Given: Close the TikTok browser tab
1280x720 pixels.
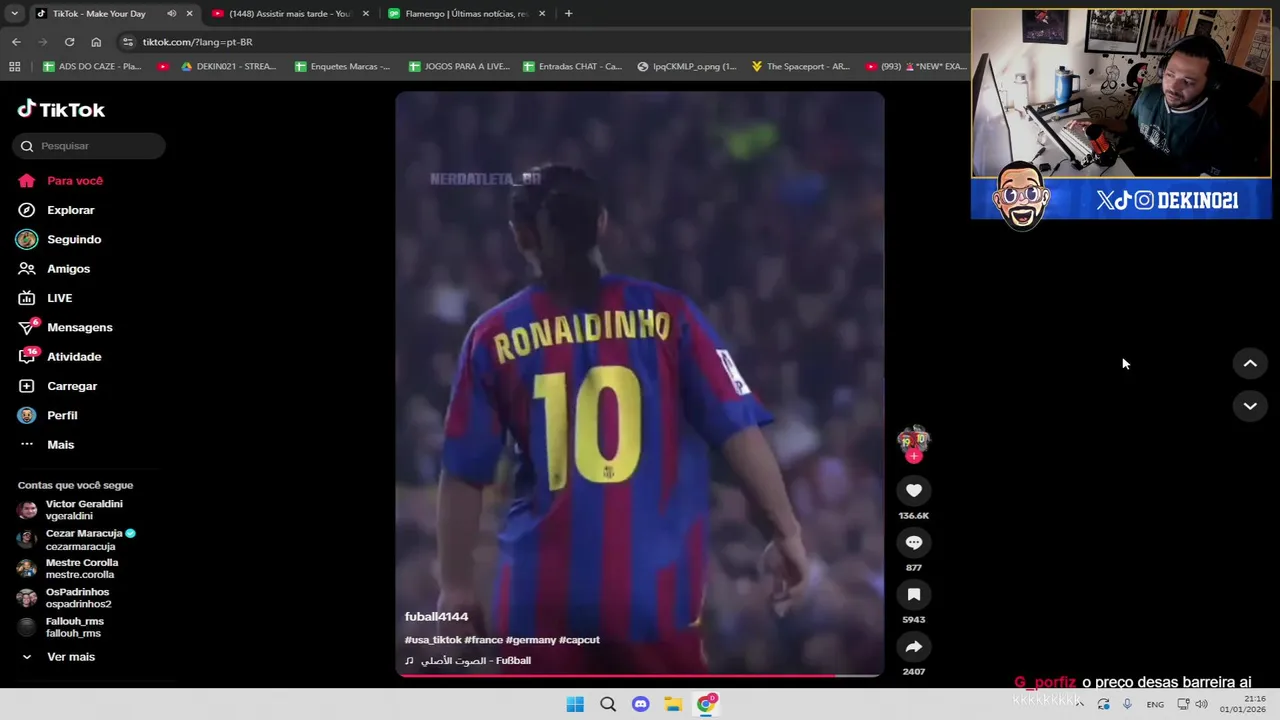Looking at the screenshot, I should point(189,14).
